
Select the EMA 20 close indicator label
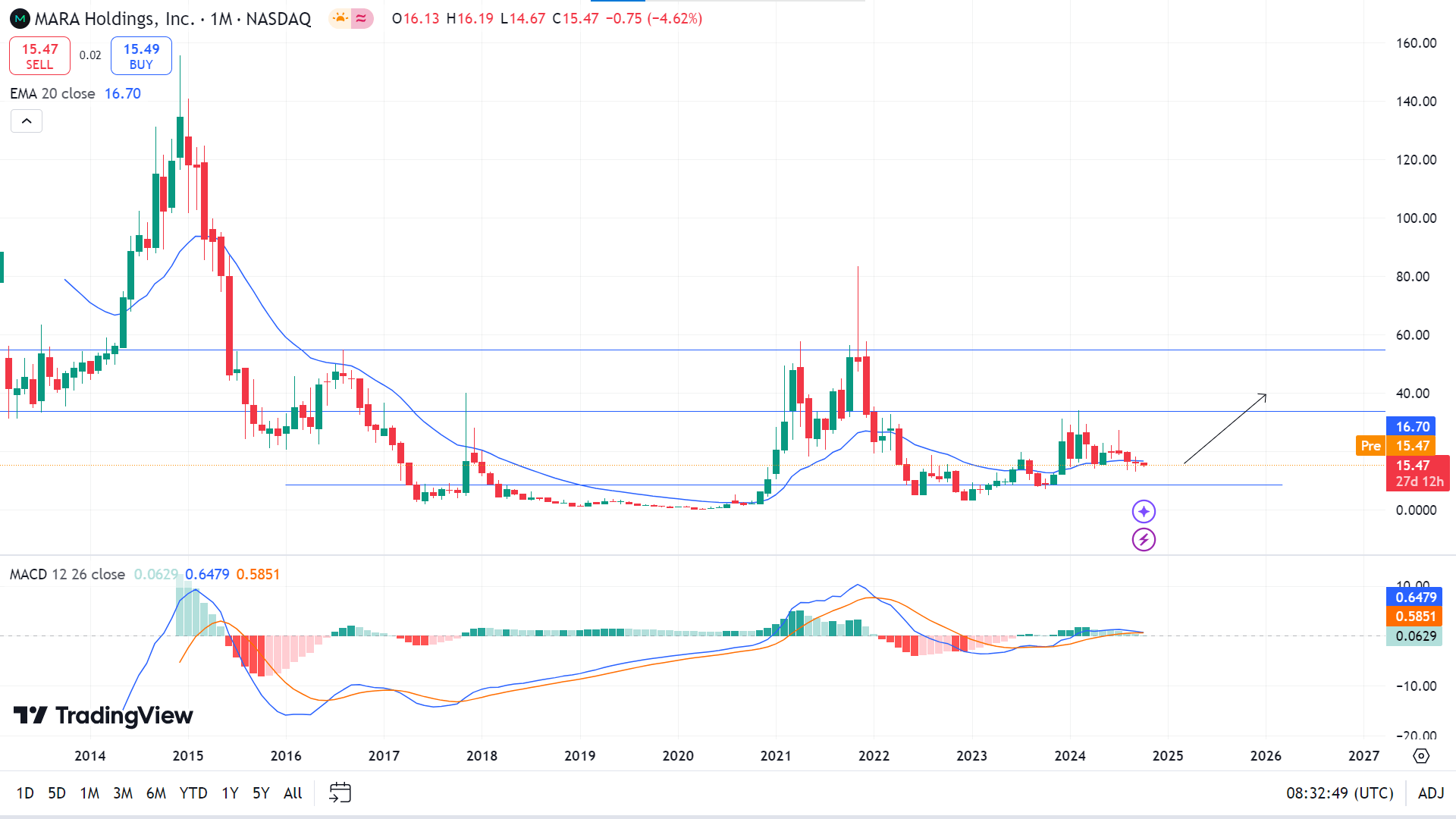click(x=52, y=93)
